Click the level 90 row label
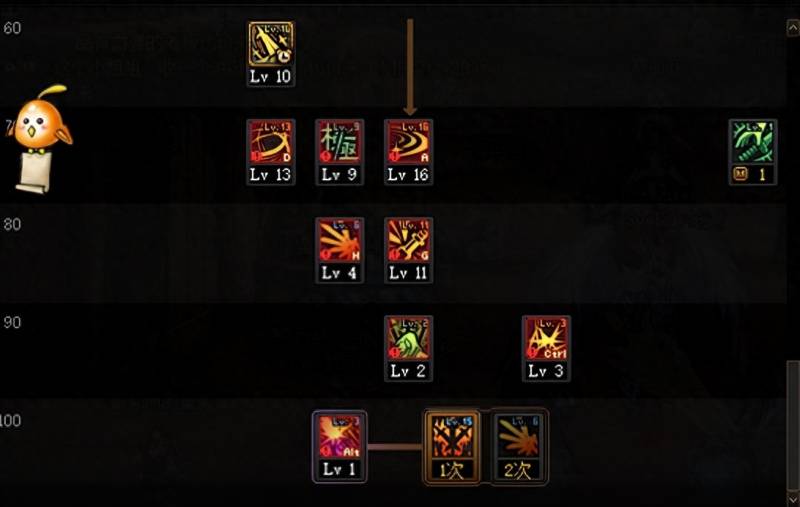The image size is (800, 507). [12, 322]
